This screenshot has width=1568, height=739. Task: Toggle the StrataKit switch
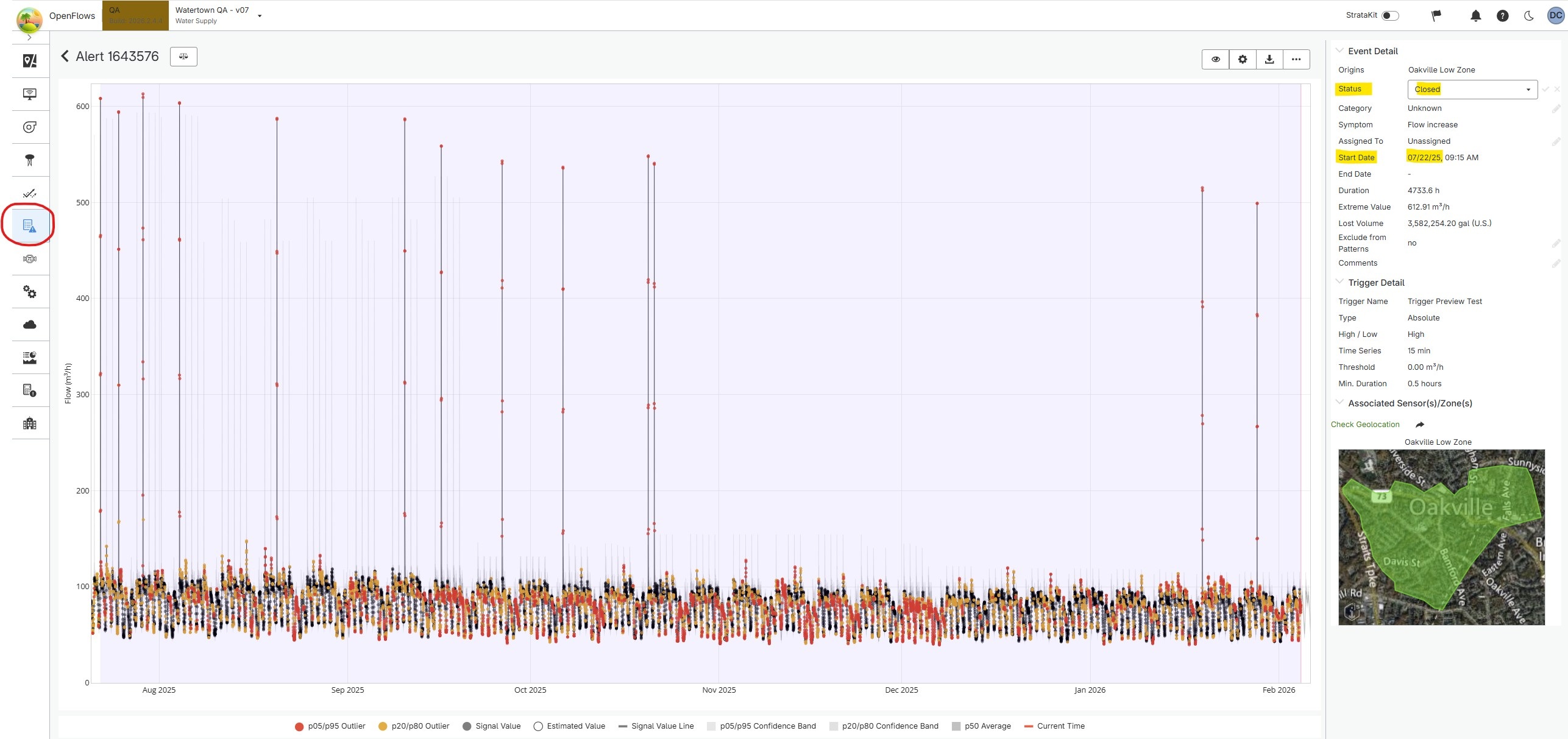pyautogui.click(x=1389, y=16)
